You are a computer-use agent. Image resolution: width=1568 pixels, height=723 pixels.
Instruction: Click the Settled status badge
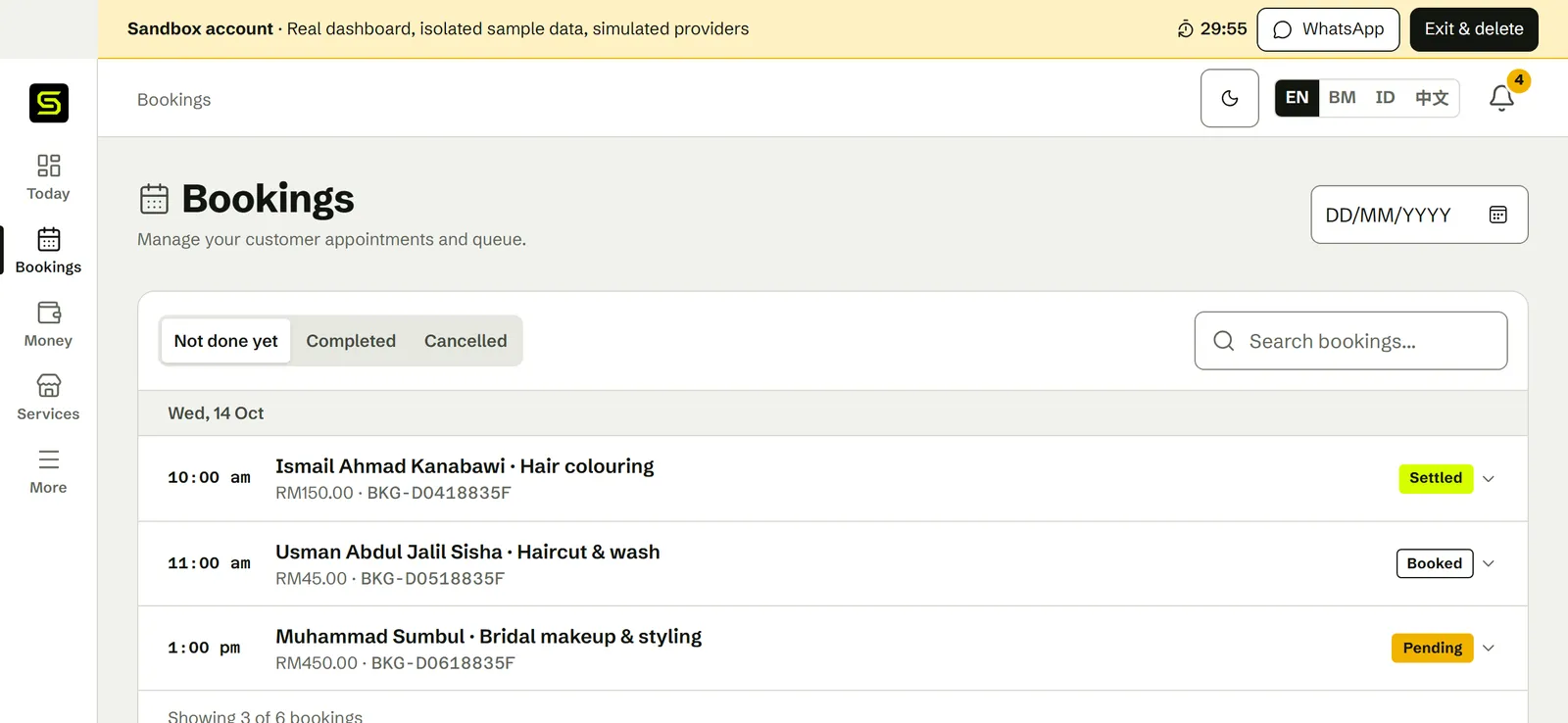[1436, 478]
